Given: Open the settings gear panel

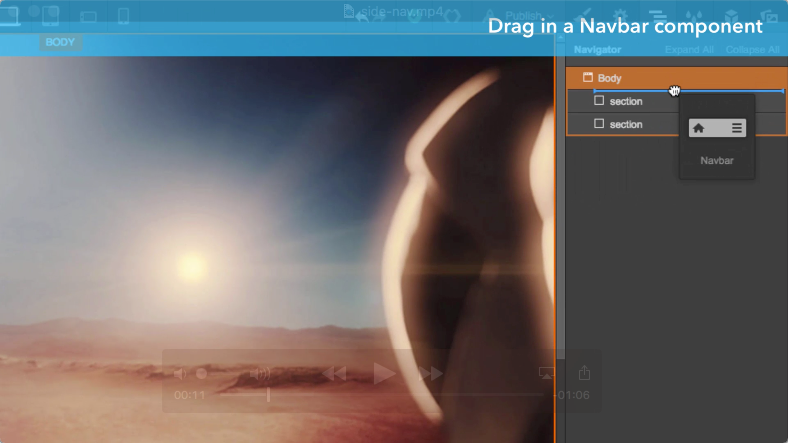Looking at the screenshot, I should point(620,16).
